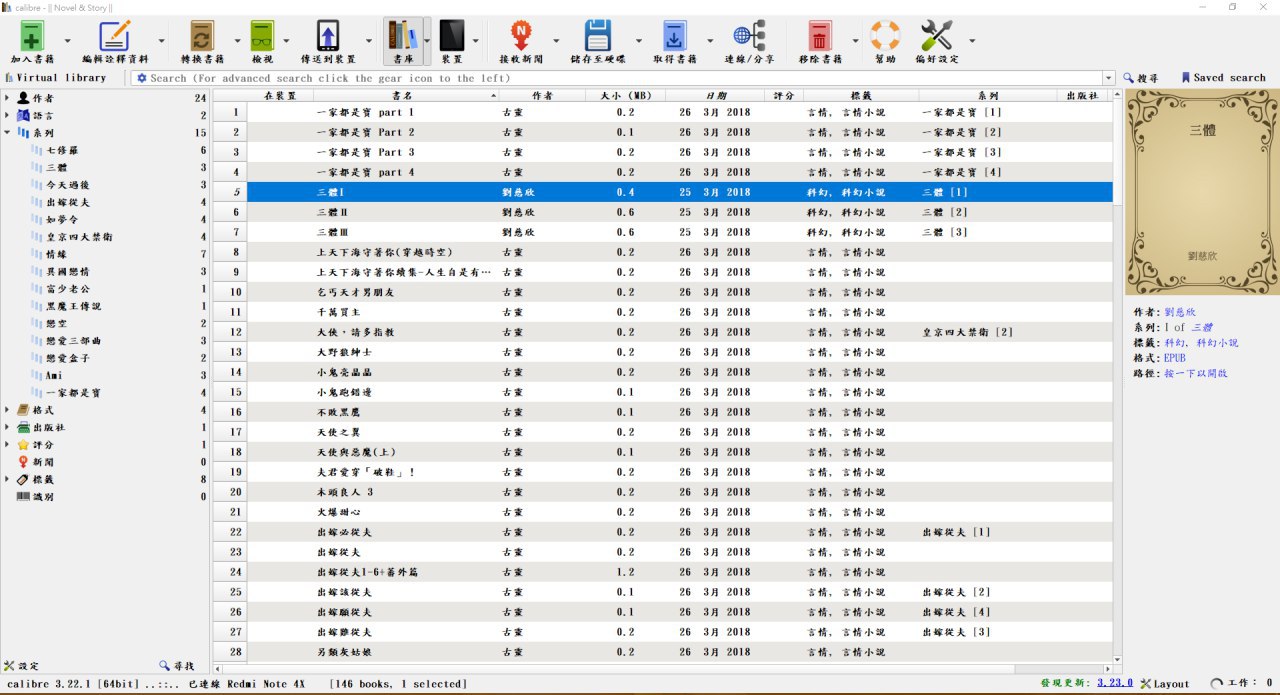The height and width of the screenshot is (695, 1280).
Task: Open the 檢視 book viewer icon
Action: pyautogui.click(x=262, y=37)
